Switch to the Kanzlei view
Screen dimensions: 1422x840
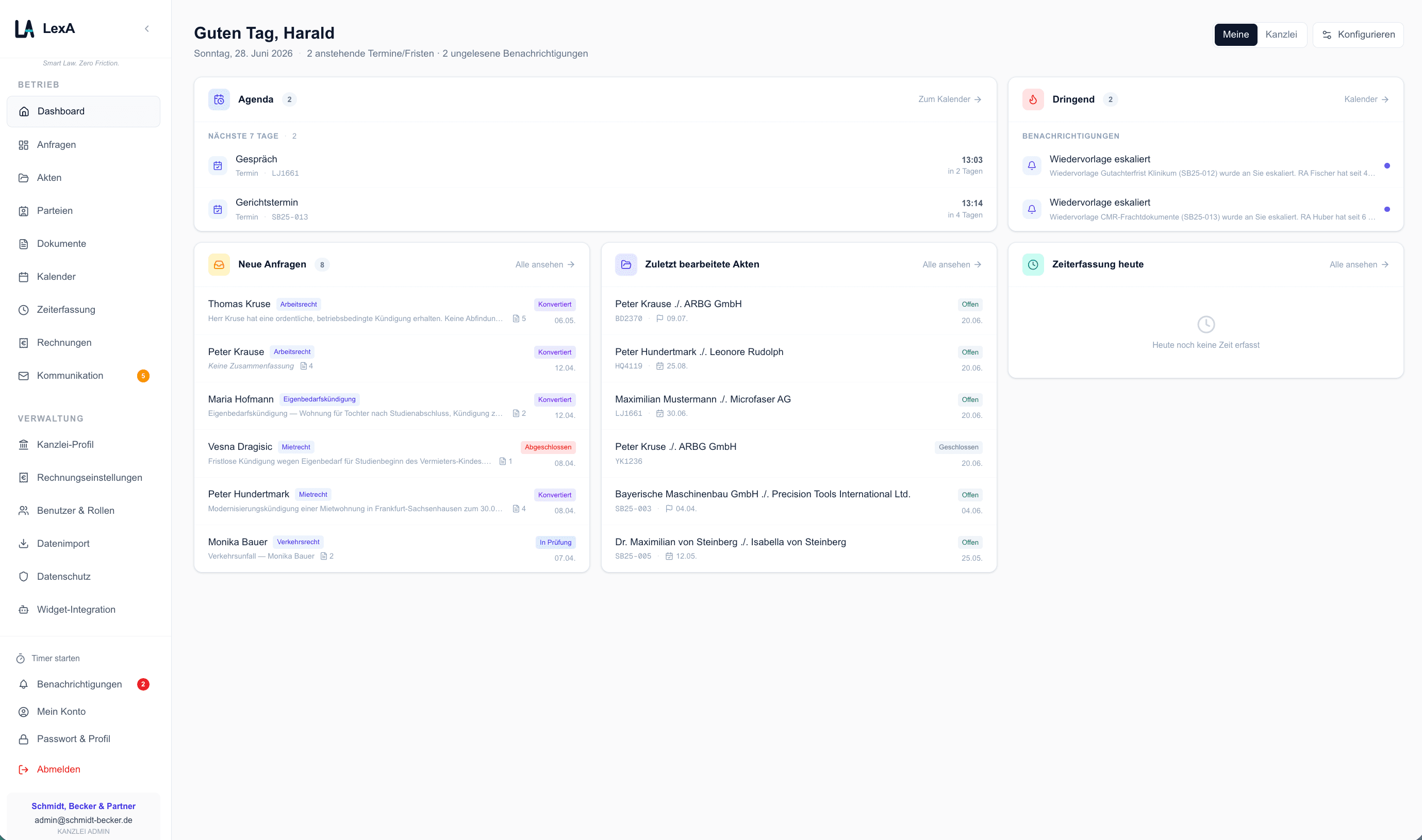click(x=1281, y=35)
